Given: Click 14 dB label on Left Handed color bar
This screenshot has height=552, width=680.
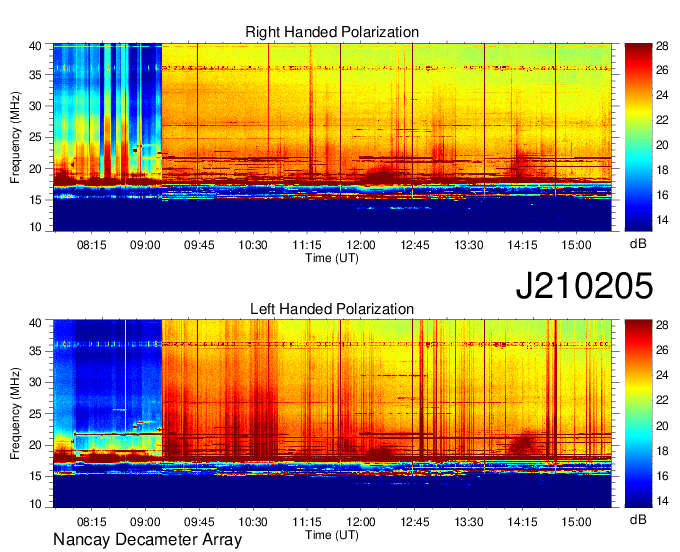Looking at the screenshot, I should (662, 501).
